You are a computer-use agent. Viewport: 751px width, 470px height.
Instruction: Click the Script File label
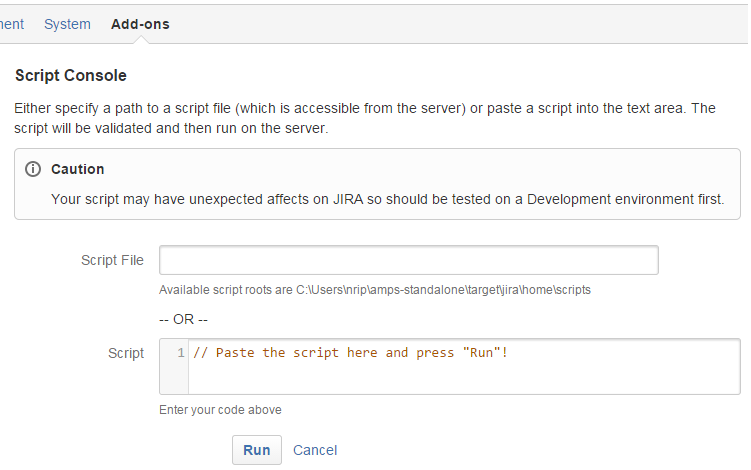click(112, 260)
